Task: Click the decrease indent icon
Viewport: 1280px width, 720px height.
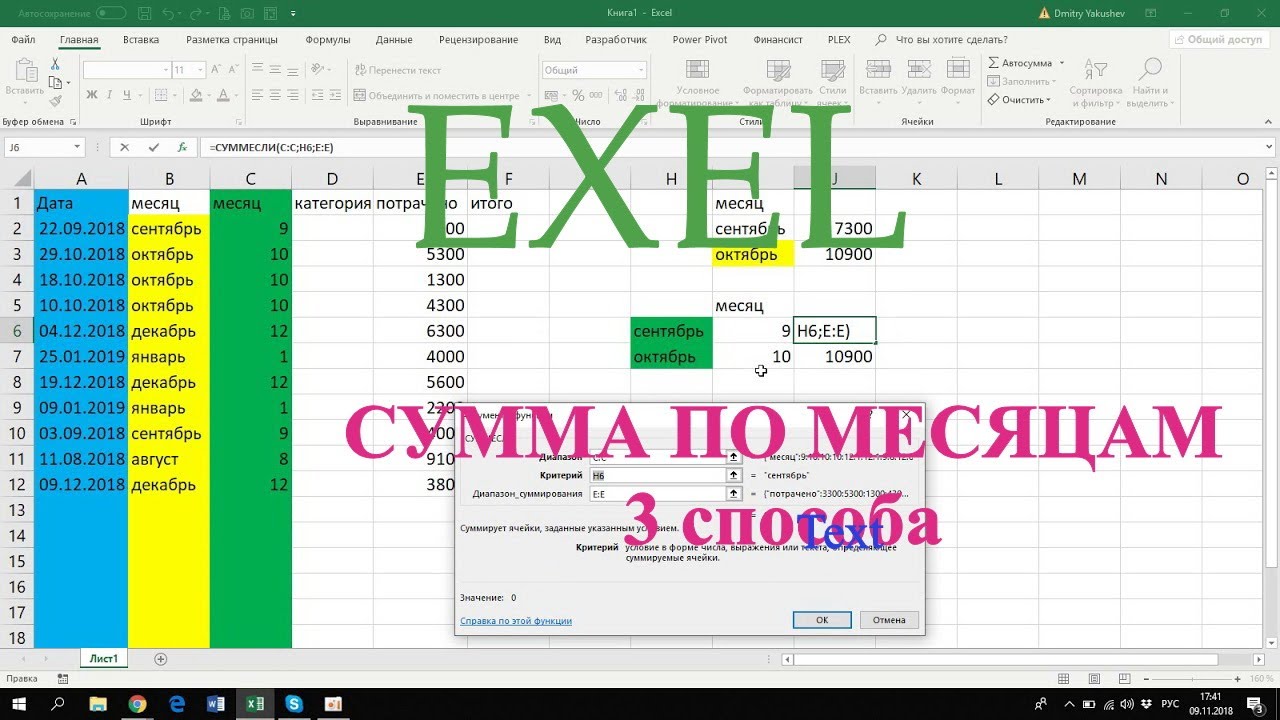Action: point(320,95)
